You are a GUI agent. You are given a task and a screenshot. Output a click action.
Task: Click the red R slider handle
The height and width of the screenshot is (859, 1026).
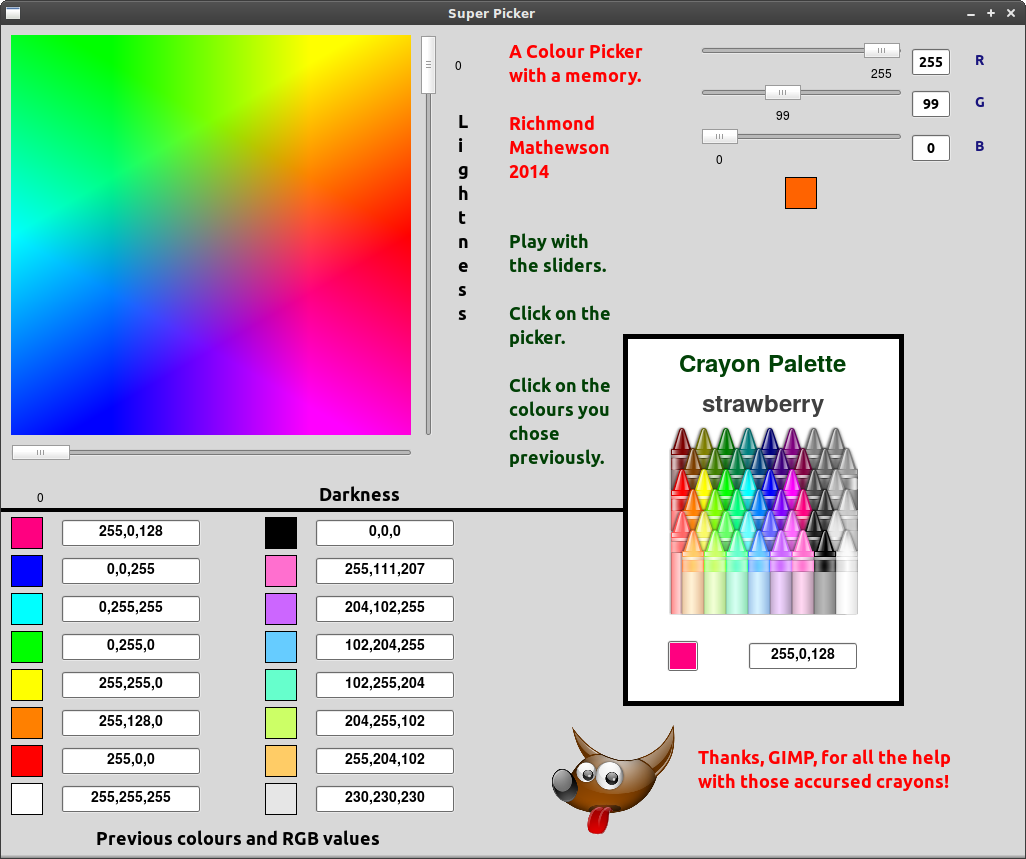[881, 51]
